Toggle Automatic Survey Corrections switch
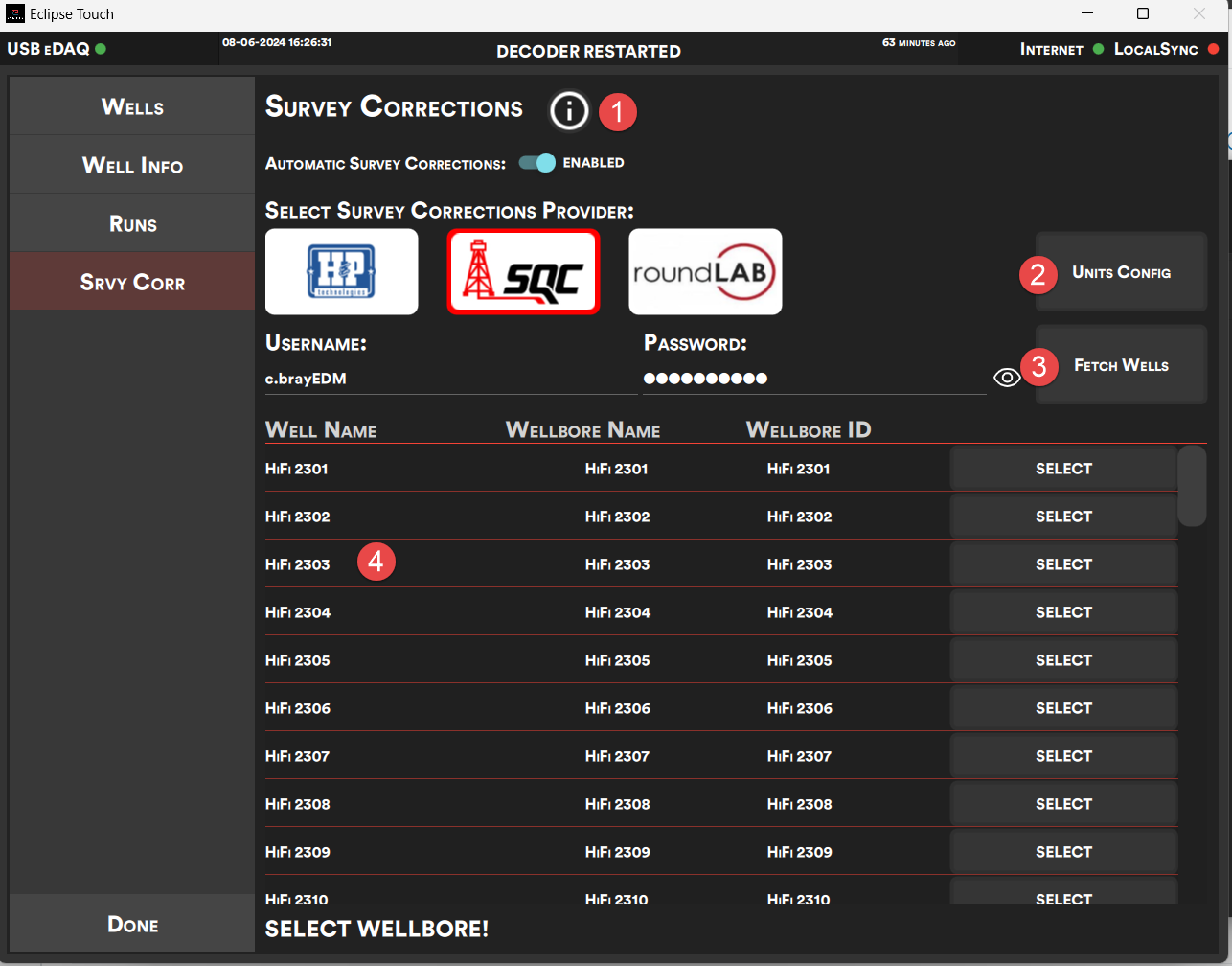Viewport: 1232px width, 966px height. coord(537,163)
